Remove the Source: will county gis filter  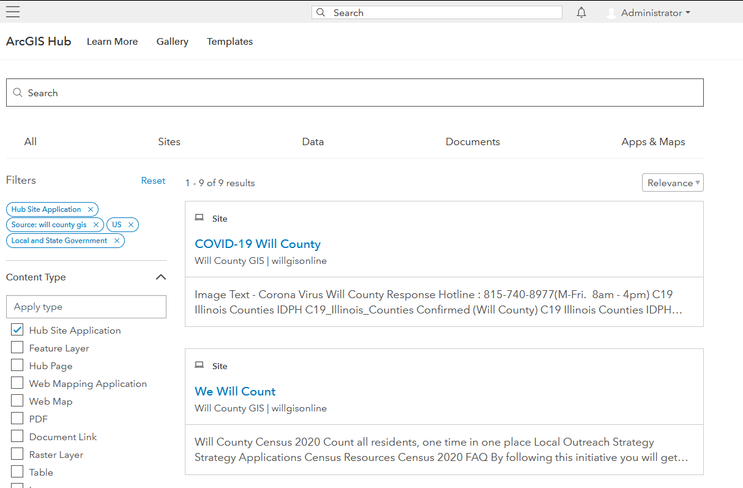coord(96,225)
